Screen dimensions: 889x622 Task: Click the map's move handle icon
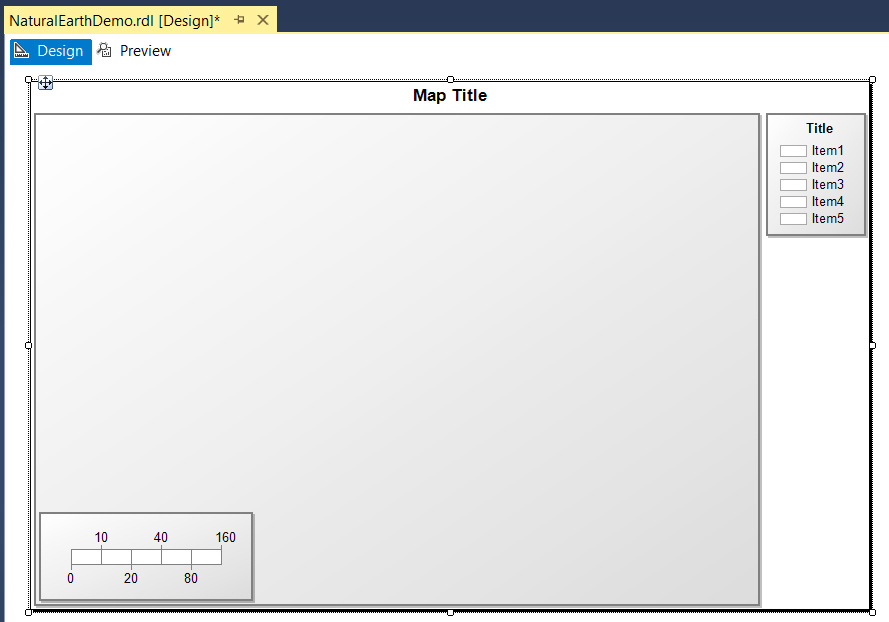point(45,83)
